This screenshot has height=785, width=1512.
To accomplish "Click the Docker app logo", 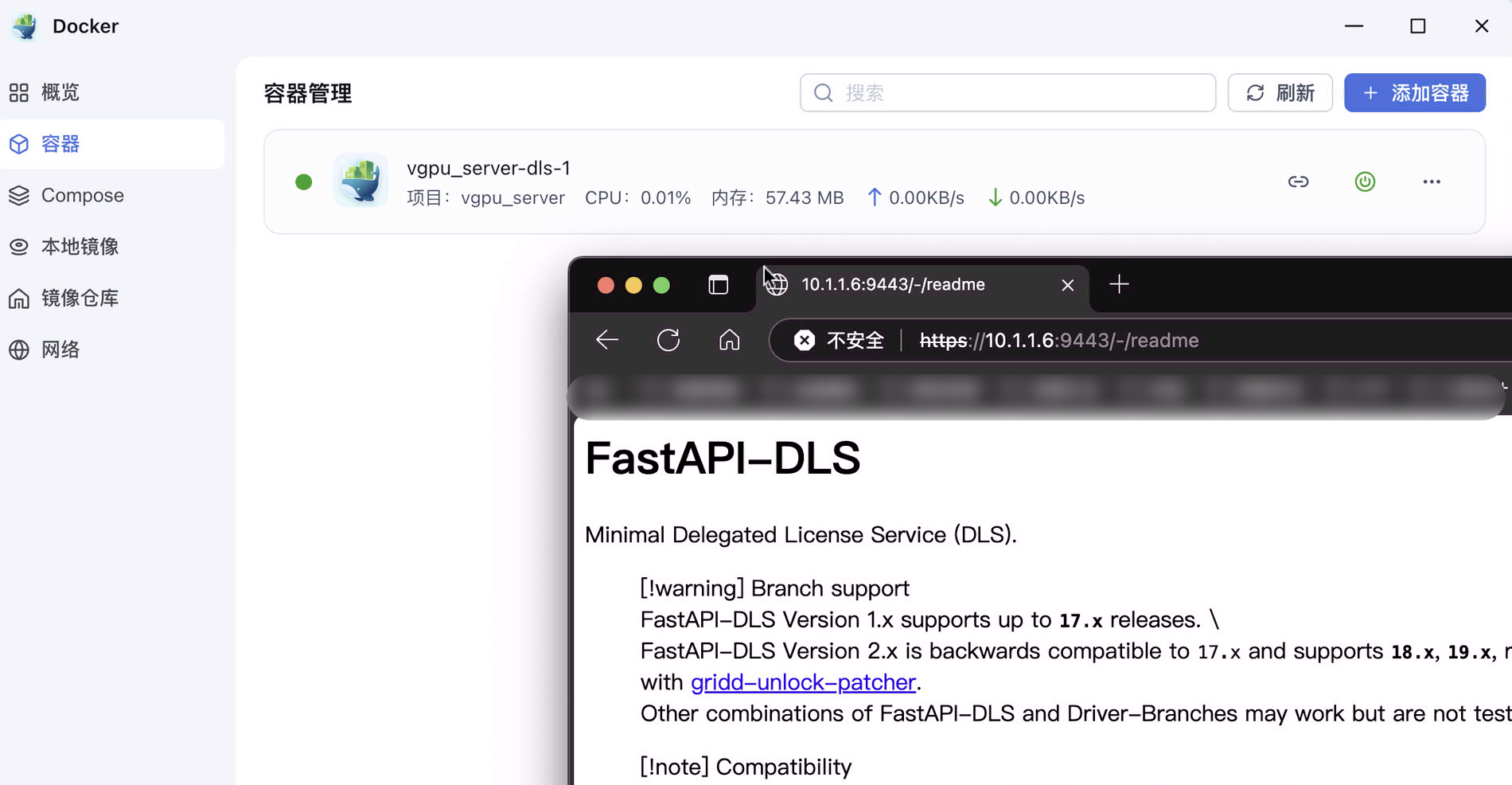I will (x=25, y=26).
